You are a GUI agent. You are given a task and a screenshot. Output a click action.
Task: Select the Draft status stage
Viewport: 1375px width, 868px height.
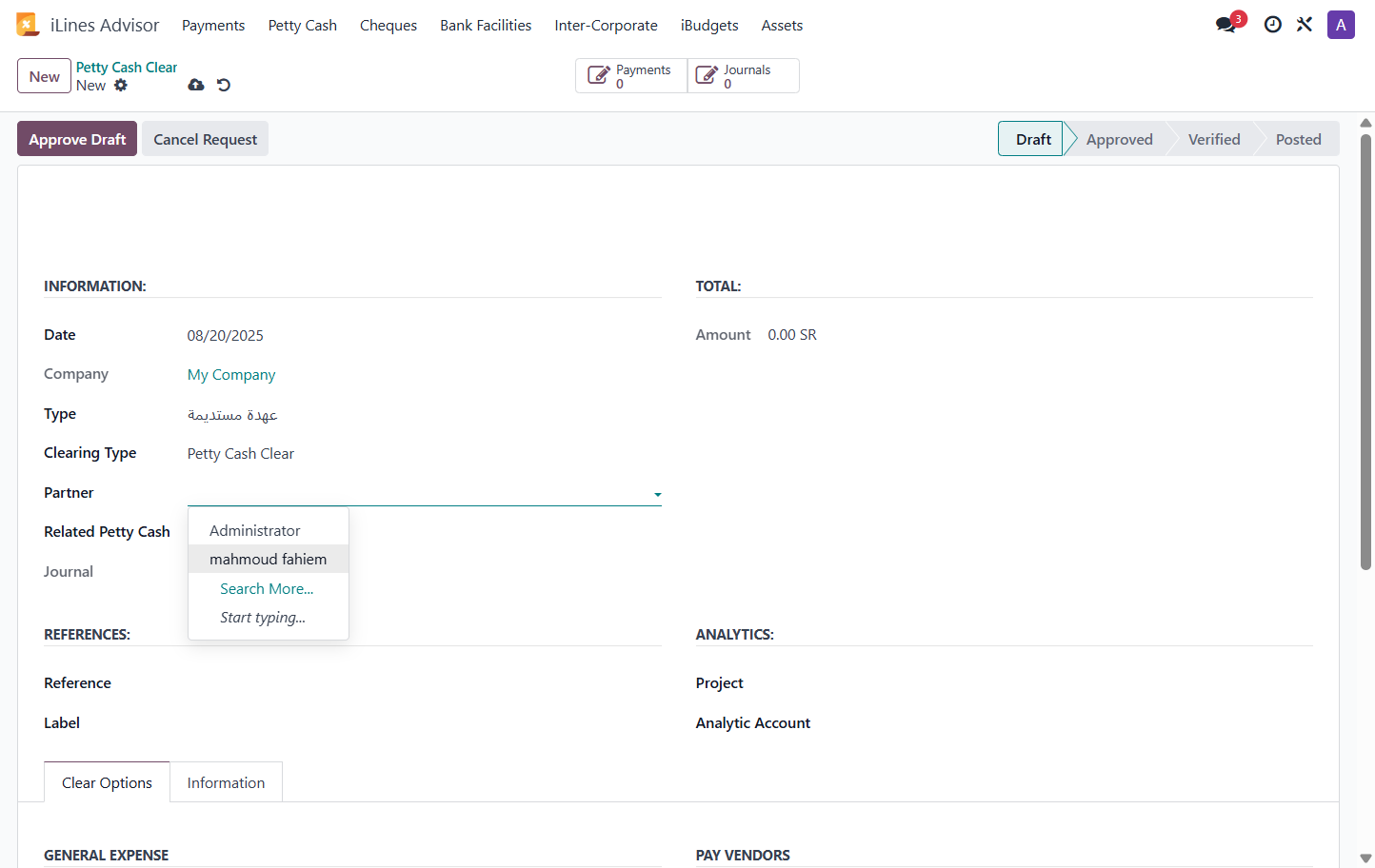click(1032, 139)
